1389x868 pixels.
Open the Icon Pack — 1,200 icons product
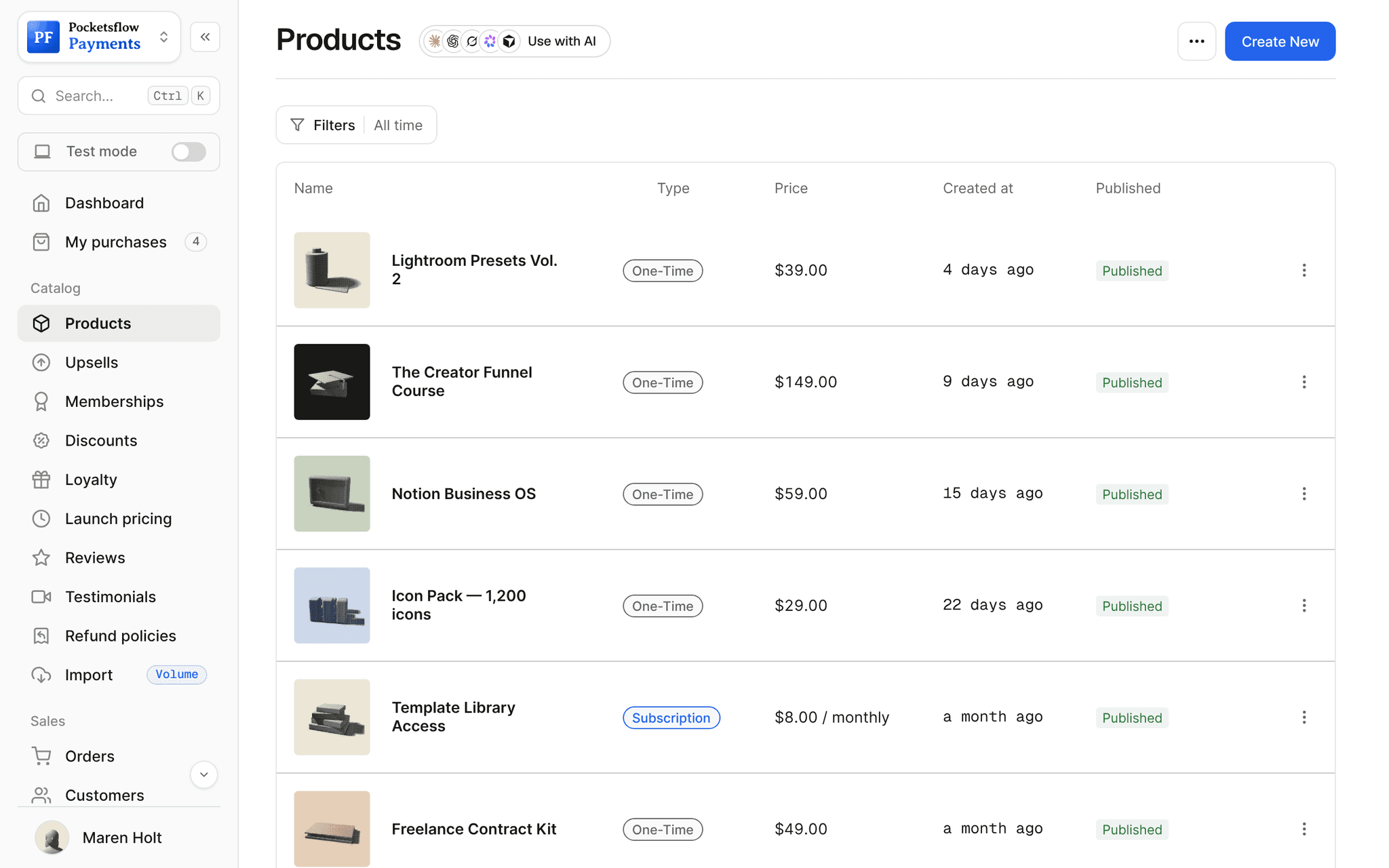click(459, 606)
